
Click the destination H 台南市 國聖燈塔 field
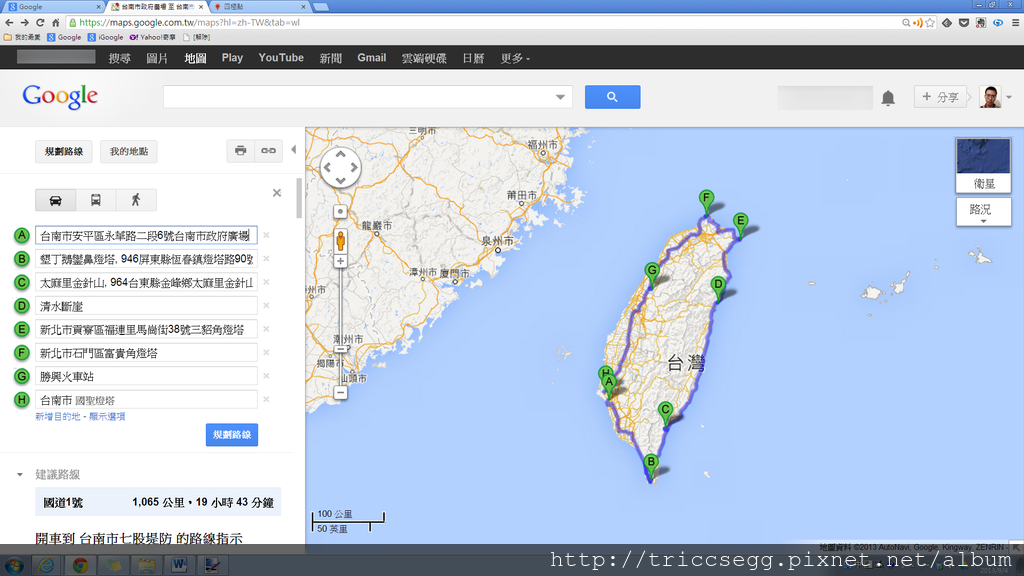(x=146, y=400)
